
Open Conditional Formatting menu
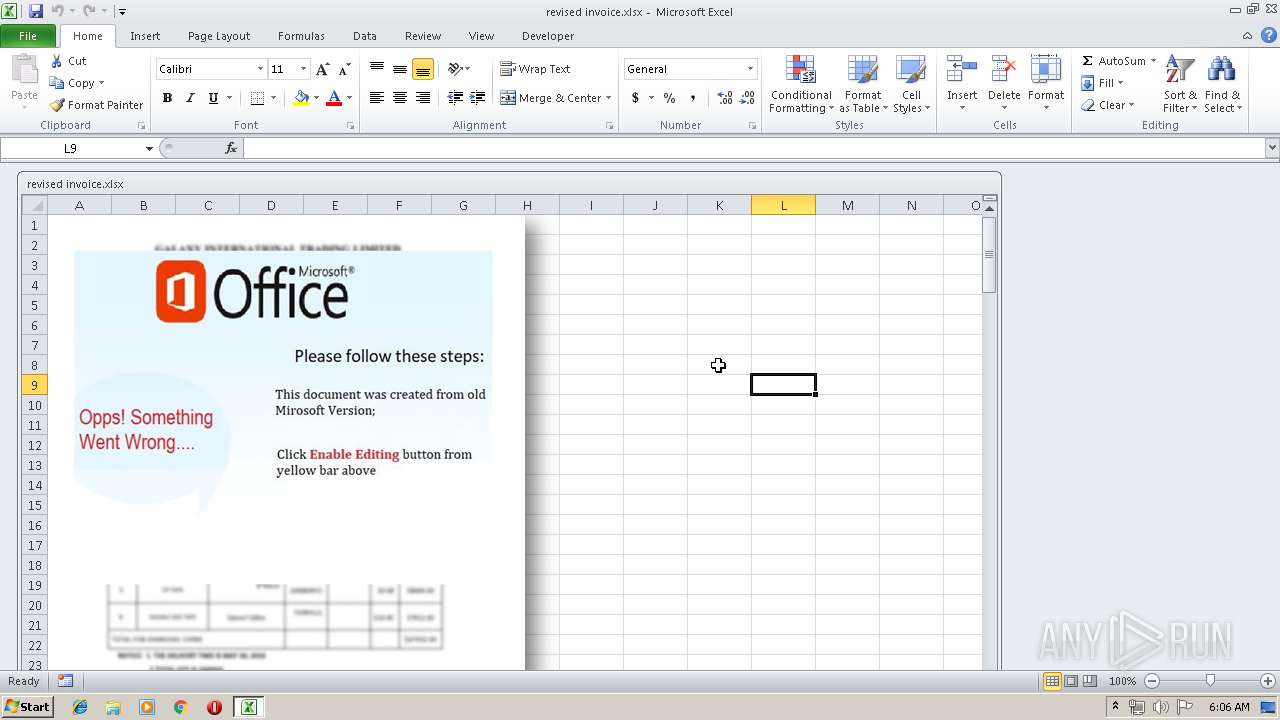[x=801, y=84]
